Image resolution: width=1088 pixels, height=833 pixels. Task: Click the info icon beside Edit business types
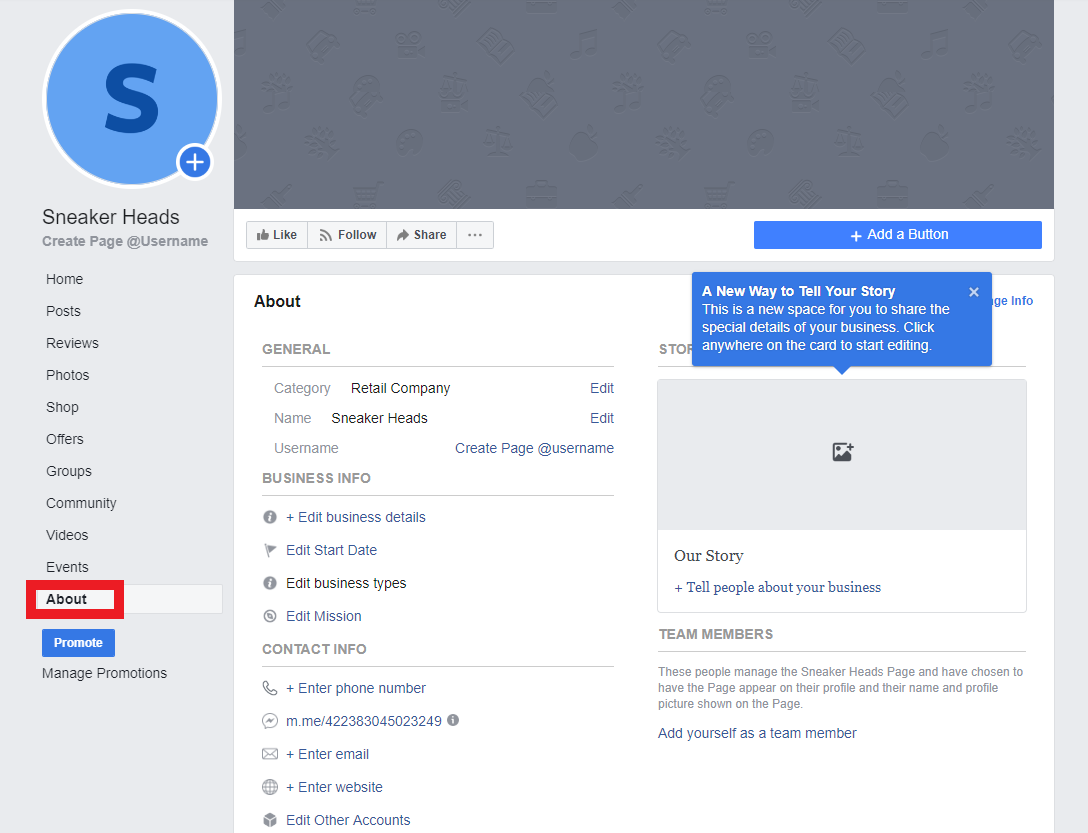coord(270,583)
